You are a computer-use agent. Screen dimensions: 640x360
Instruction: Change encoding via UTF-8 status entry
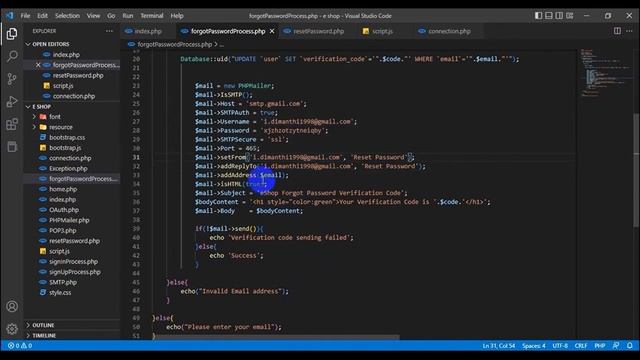560,346
